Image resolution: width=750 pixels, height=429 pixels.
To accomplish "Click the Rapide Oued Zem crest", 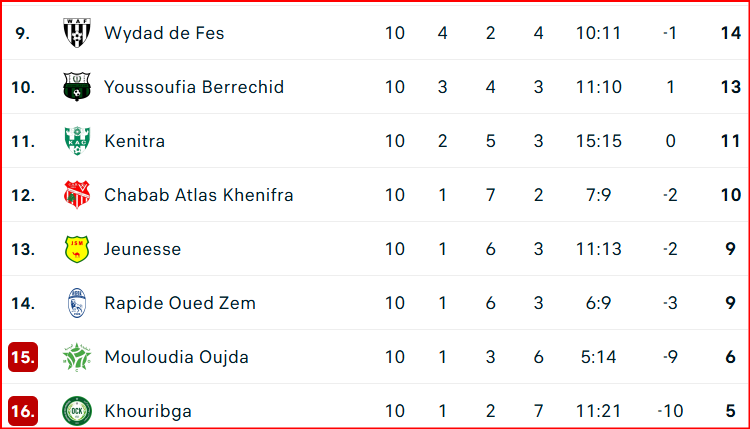I will (77, 303).
